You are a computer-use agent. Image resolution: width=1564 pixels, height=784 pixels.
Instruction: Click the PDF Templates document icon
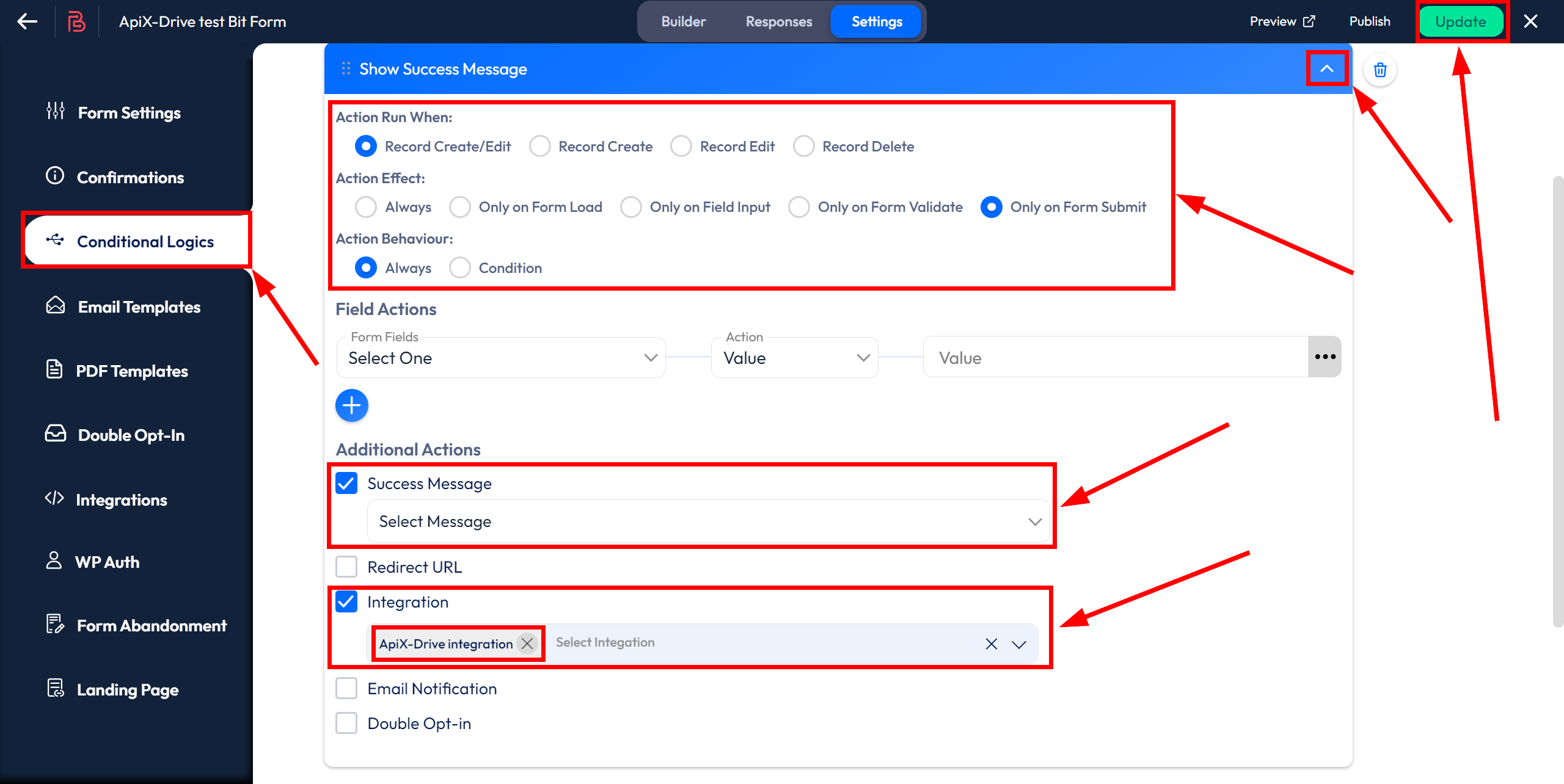click(54, 369)
